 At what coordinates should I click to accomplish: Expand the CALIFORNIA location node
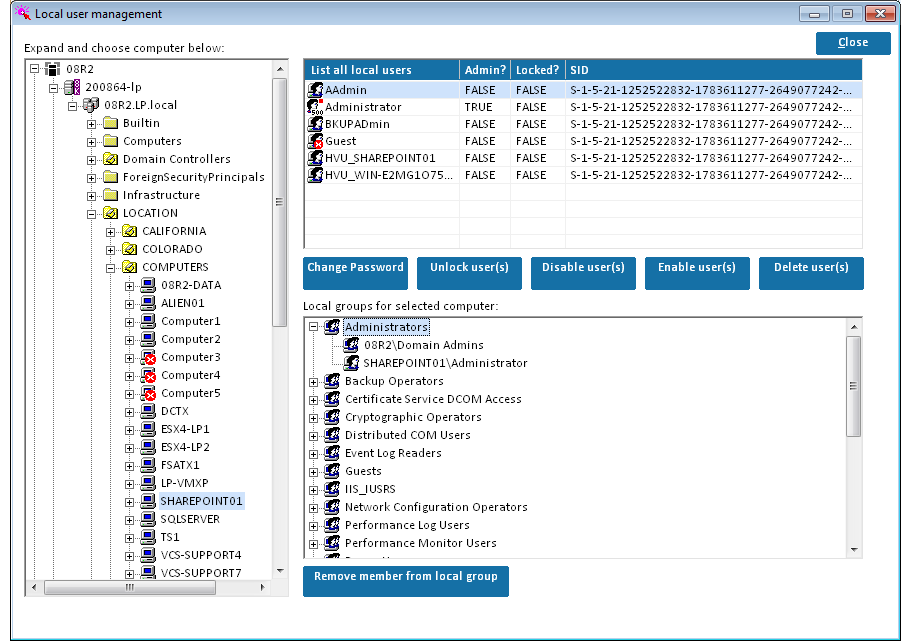[111, 231]
